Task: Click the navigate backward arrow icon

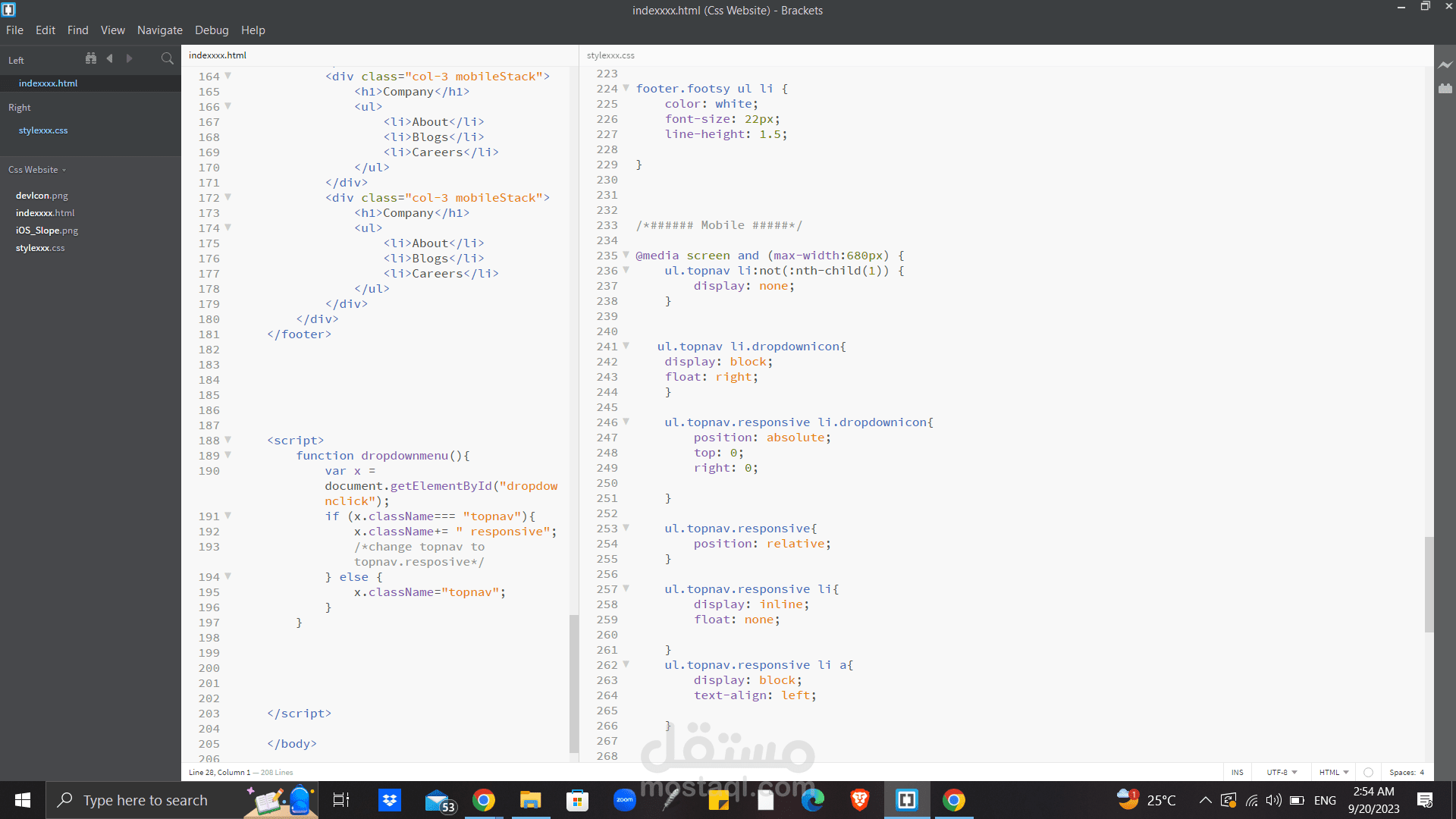Action: [x=110, y=58]
